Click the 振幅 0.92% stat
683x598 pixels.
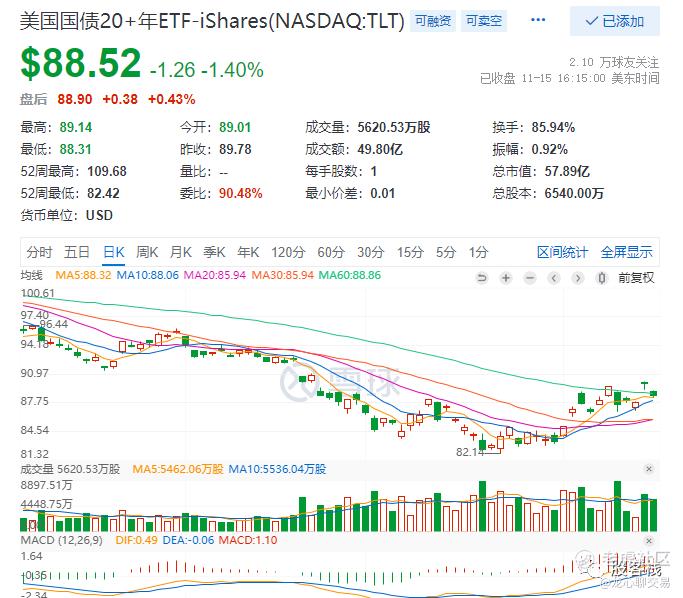[530, 149]
